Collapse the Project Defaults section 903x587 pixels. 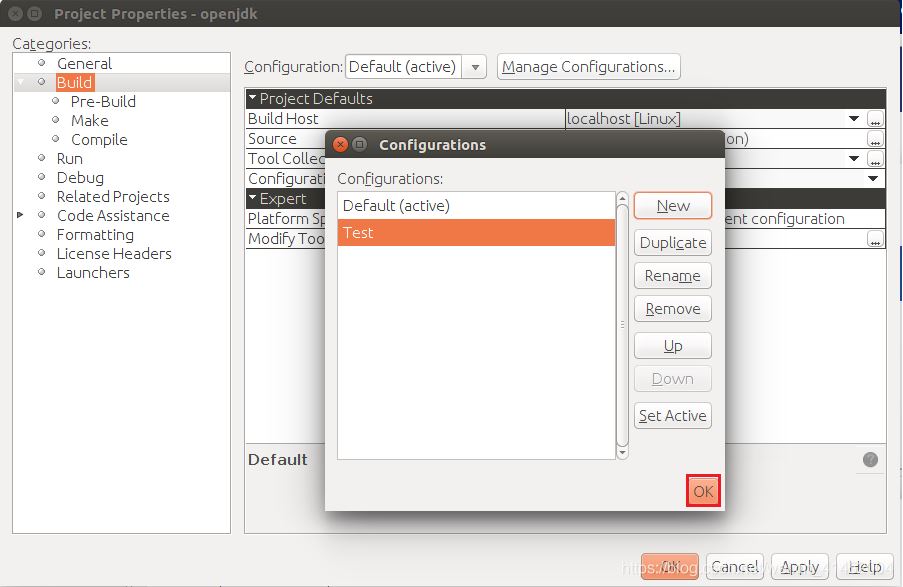pos(253,99)
